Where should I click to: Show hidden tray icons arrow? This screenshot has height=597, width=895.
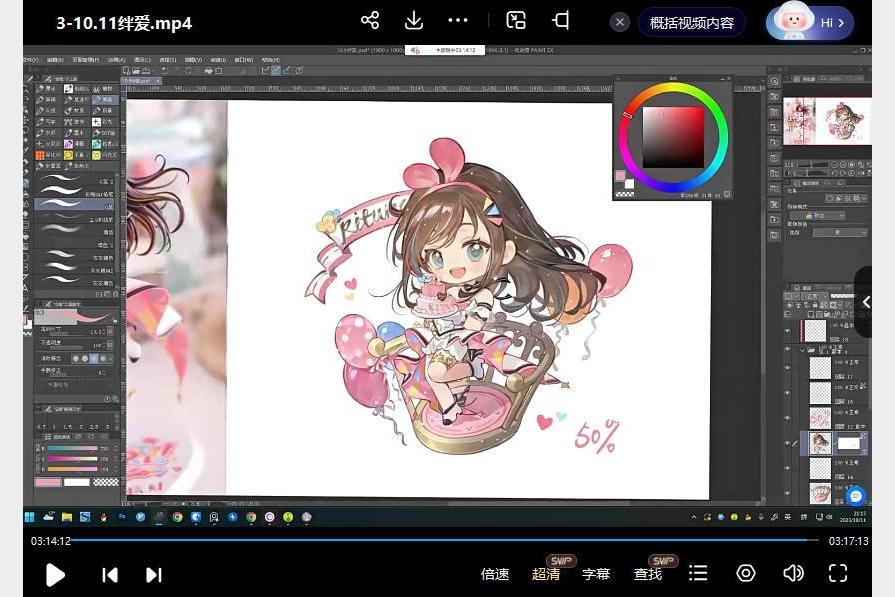pos(694,517)
